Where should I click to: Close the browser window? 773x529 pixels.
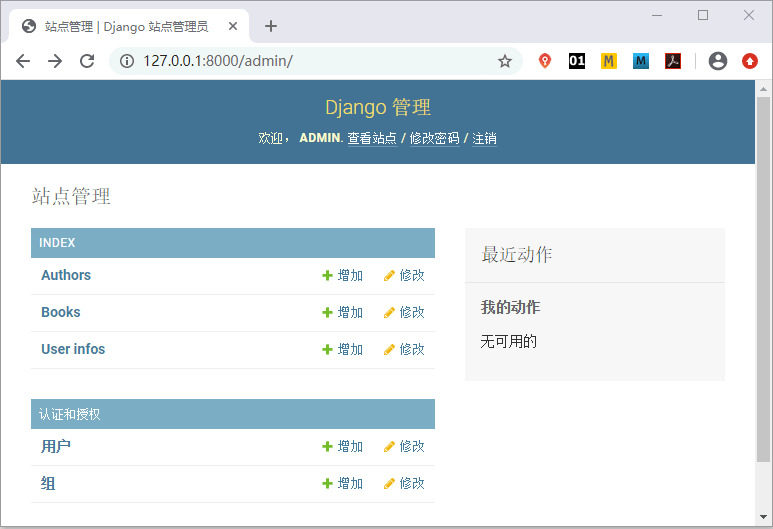(749, 15)
